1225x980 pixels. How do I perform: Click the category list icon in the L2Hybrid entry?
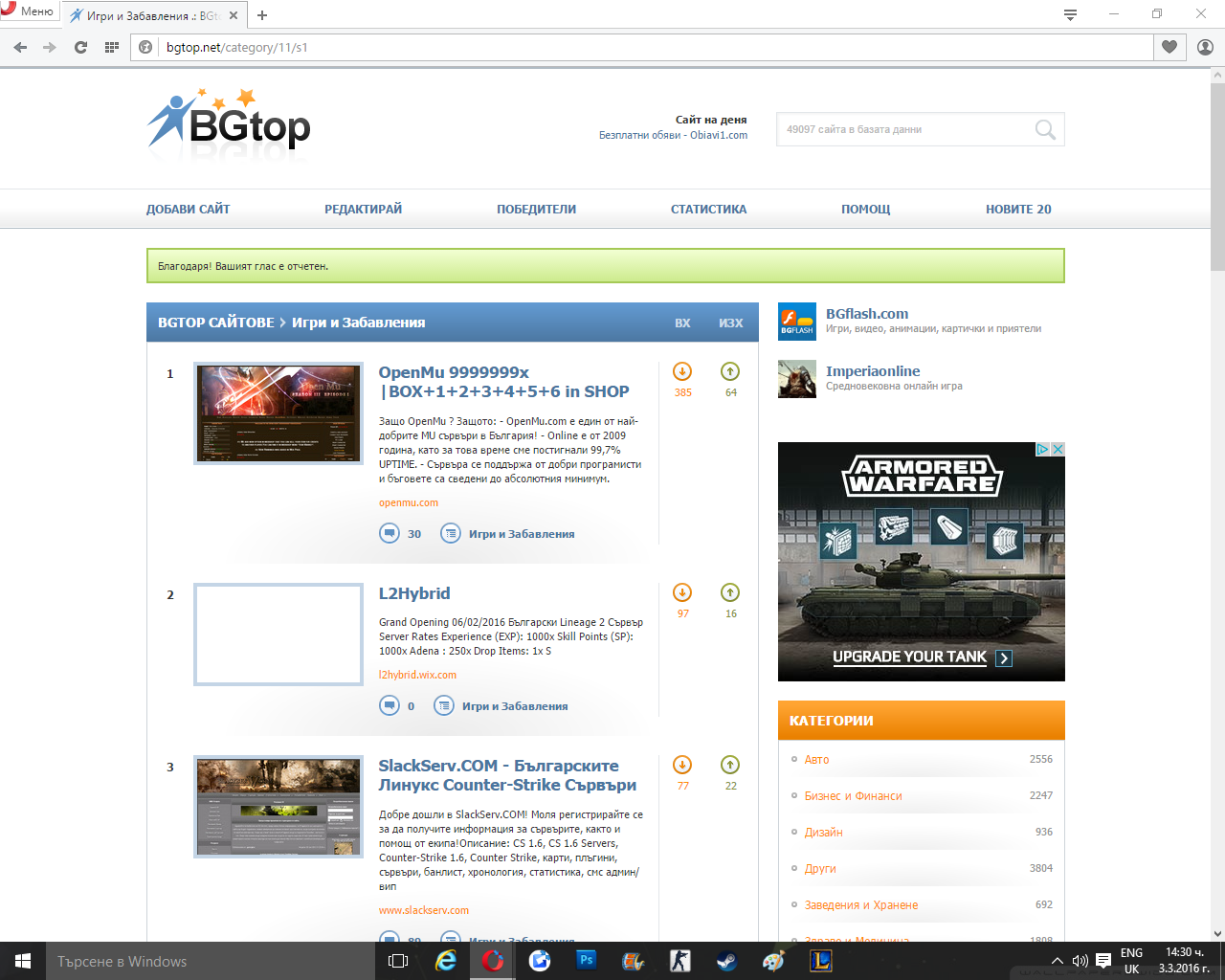click(444, 705)
